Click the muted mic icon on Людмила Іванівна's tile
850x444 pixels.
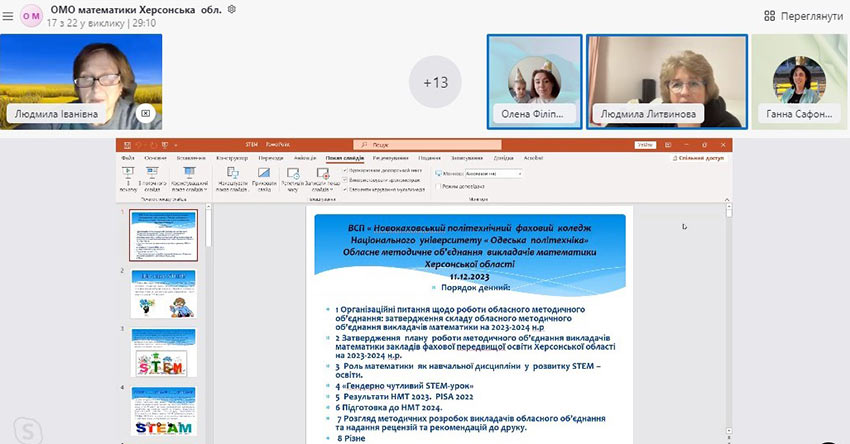(x=145, y=114)
